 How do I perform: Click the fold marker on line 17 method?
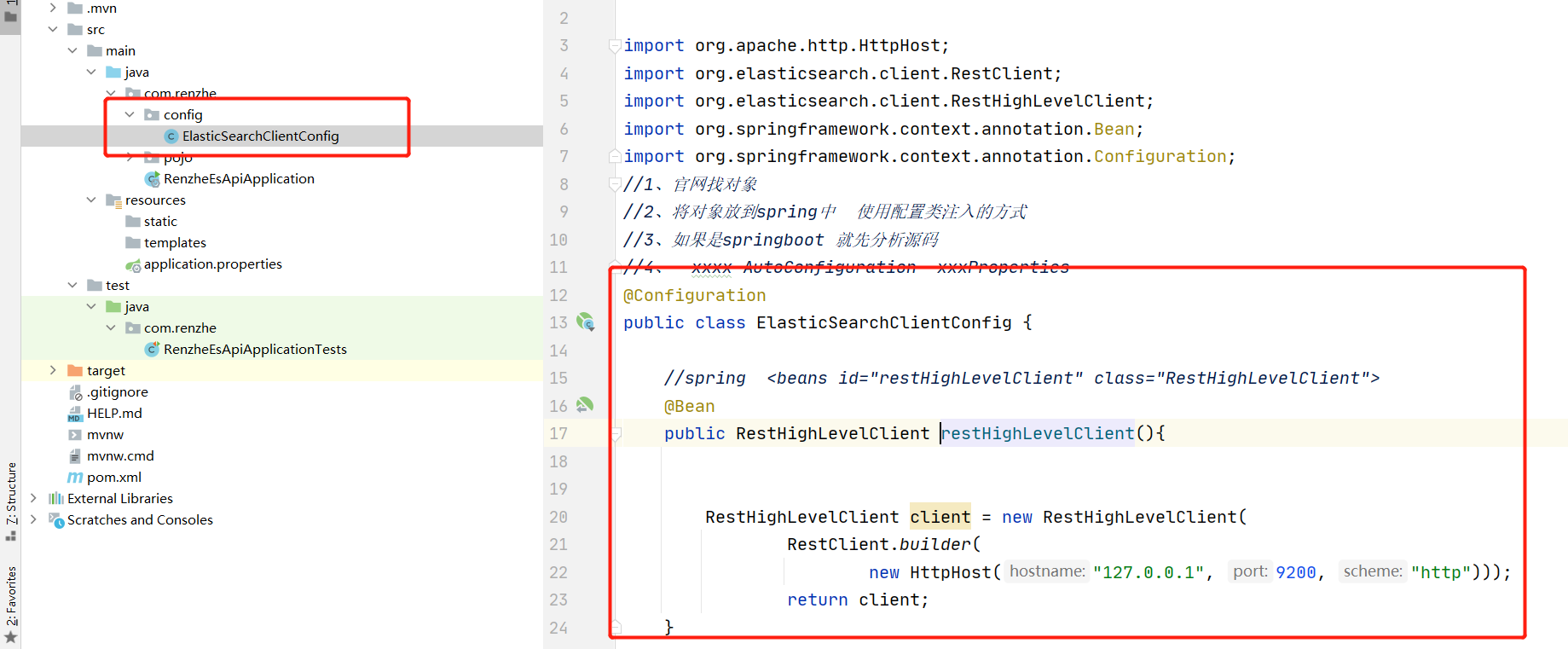(x=616, y=434)
